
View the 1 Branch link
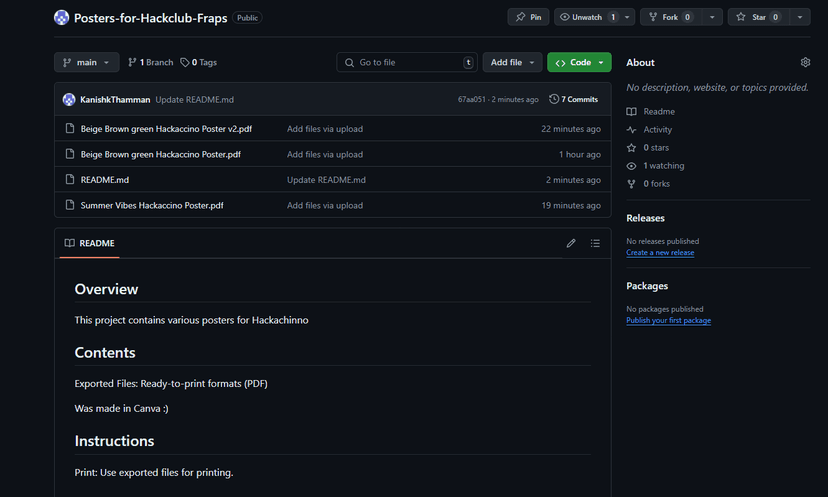[150, 62]
